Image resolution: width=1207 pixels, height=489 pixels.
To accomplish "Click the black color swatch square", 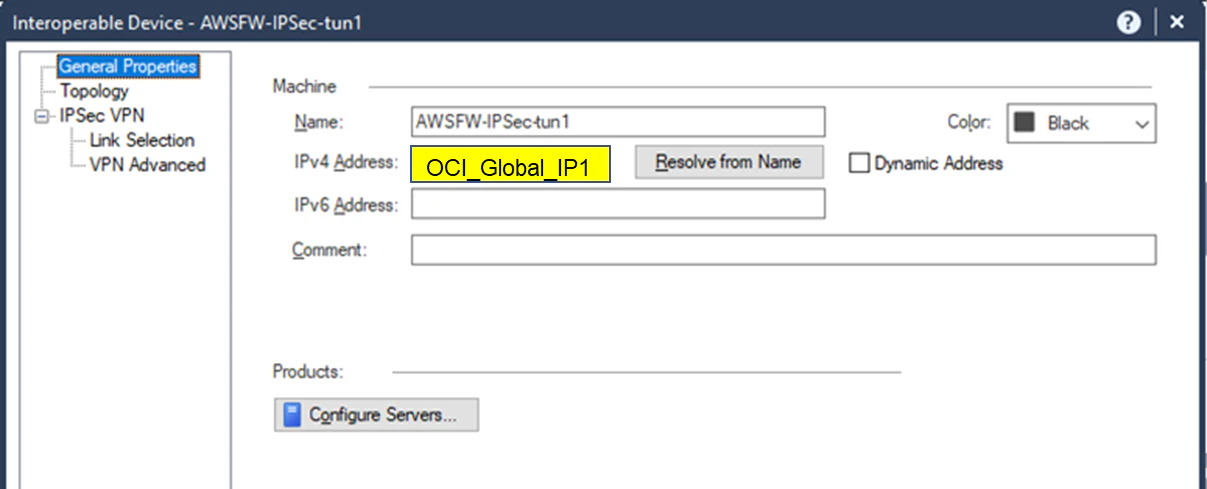I will 1024,123.
